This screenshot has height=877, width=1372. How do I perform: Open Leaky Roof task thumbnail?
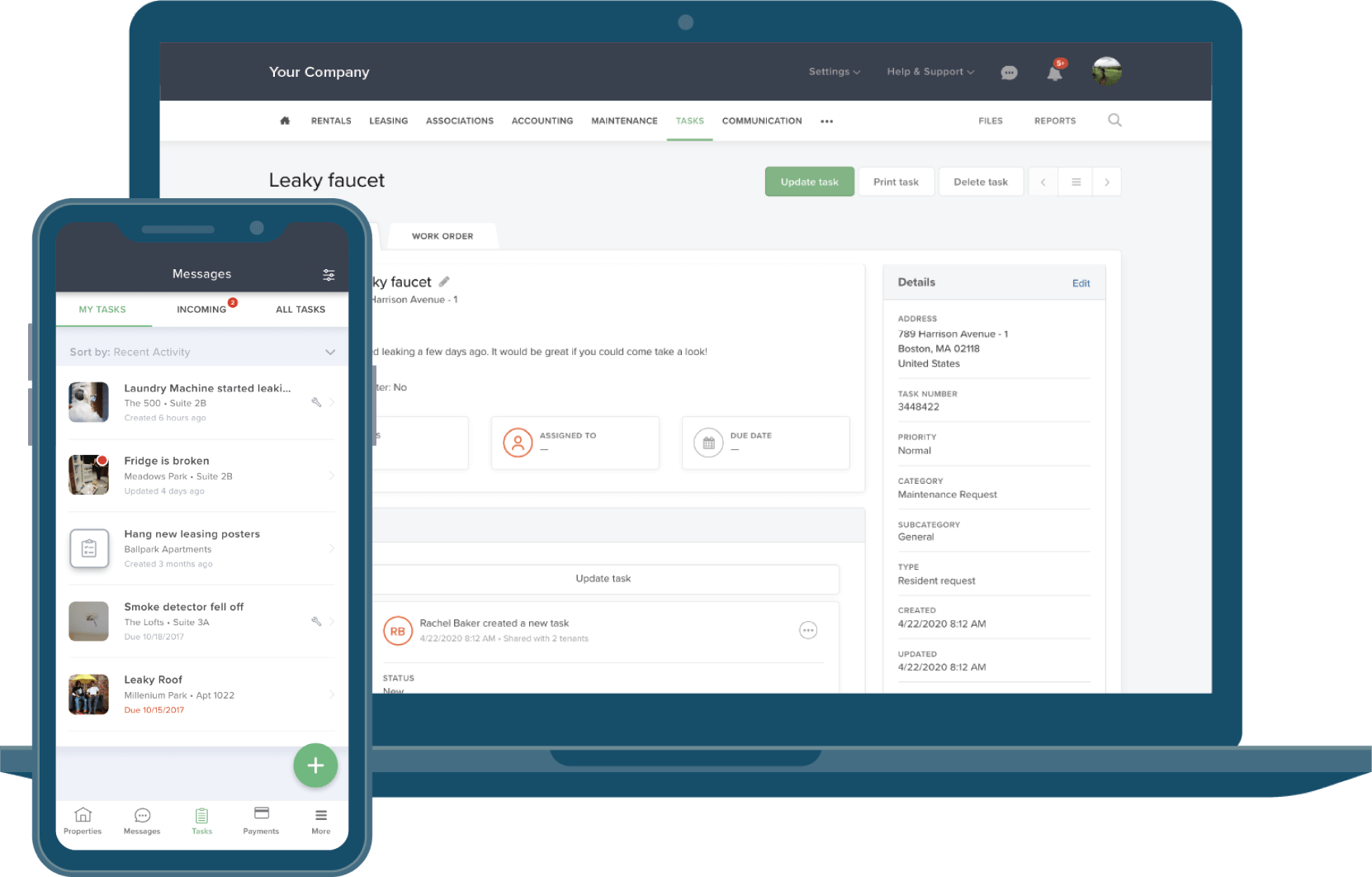[x=89, y=694]
